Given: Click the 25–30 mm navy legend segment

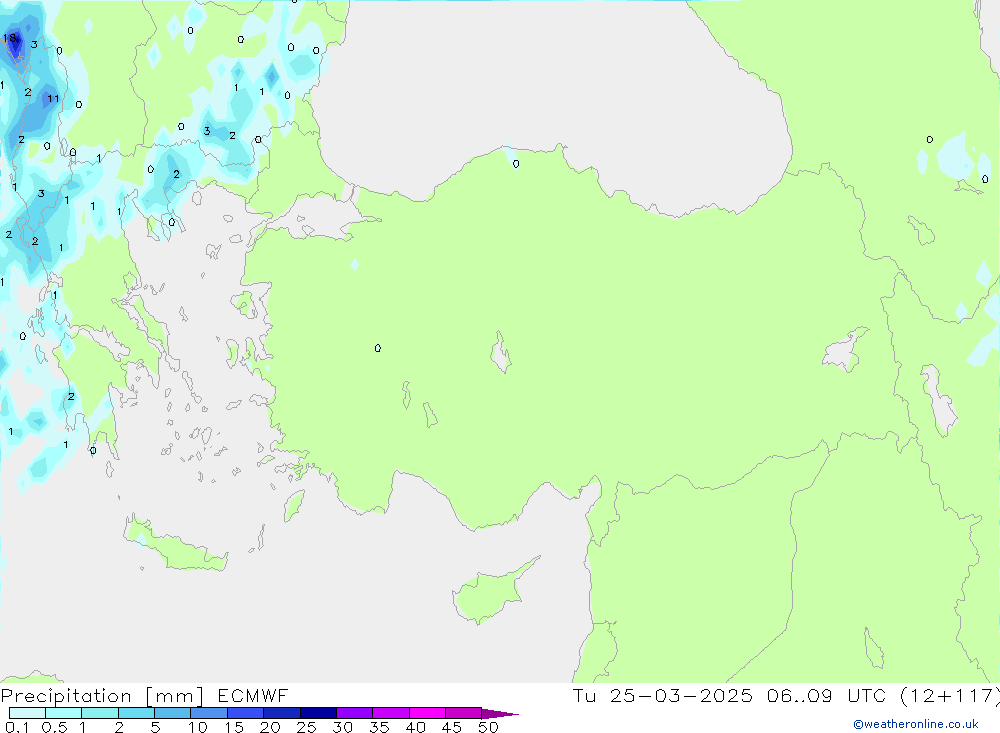Looking at the screenshot, I should 318,713.
